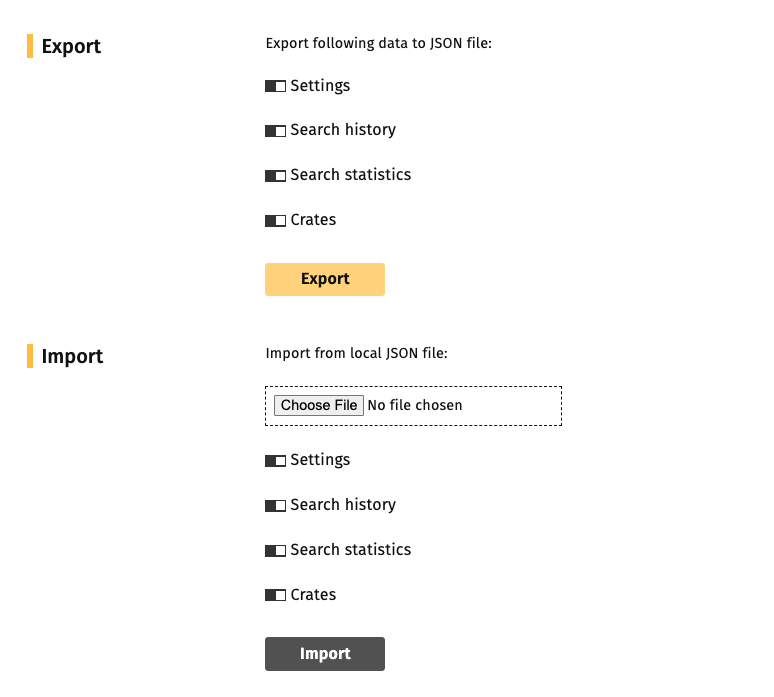Click the Import section heading
Image resolution: width=774 pixels, height=697 pixels.
tap(72, 356)
